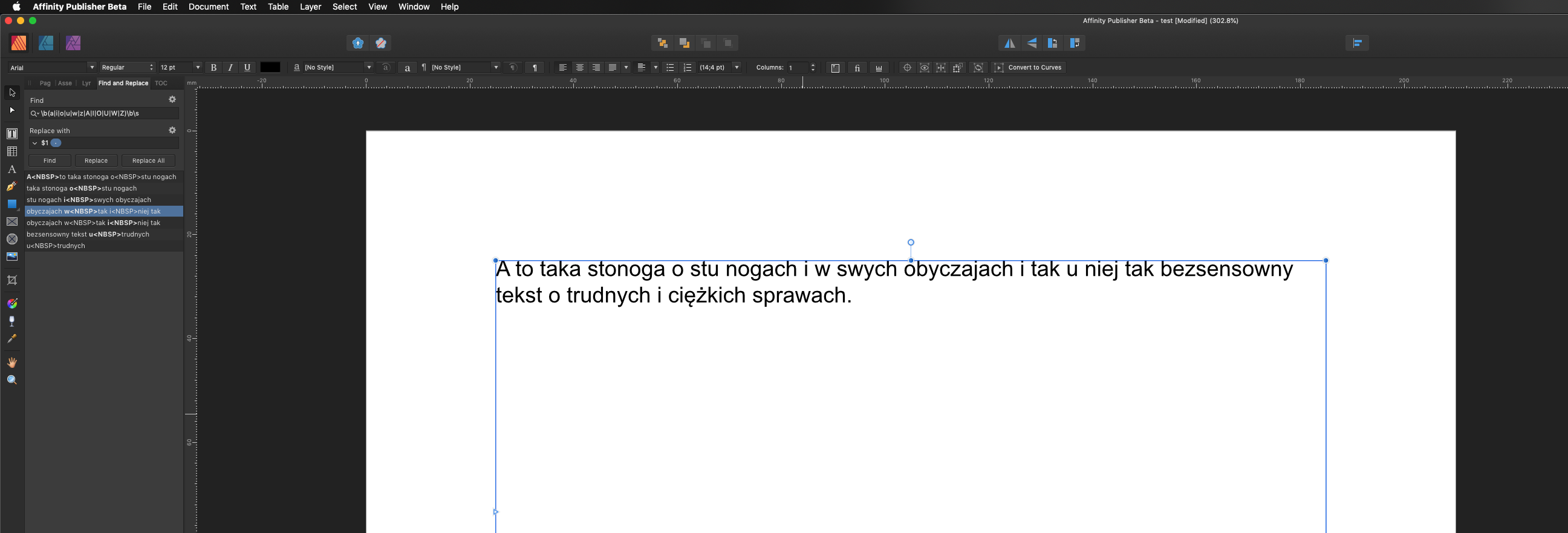Image resolution: width=1568 pixels, height=533 pixels.
Task: Open Find options gear icon
Action: coord(172,99)
